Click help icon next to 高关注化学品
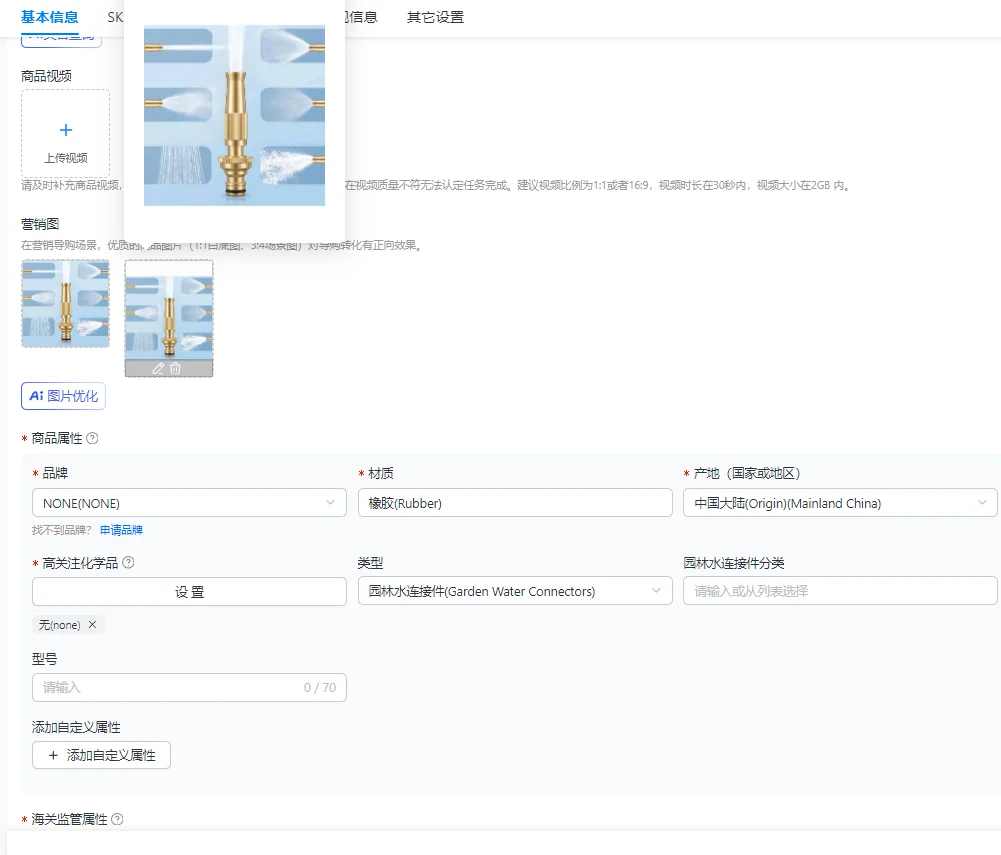Screen dimensions: 1001x855 pos(128,563)
